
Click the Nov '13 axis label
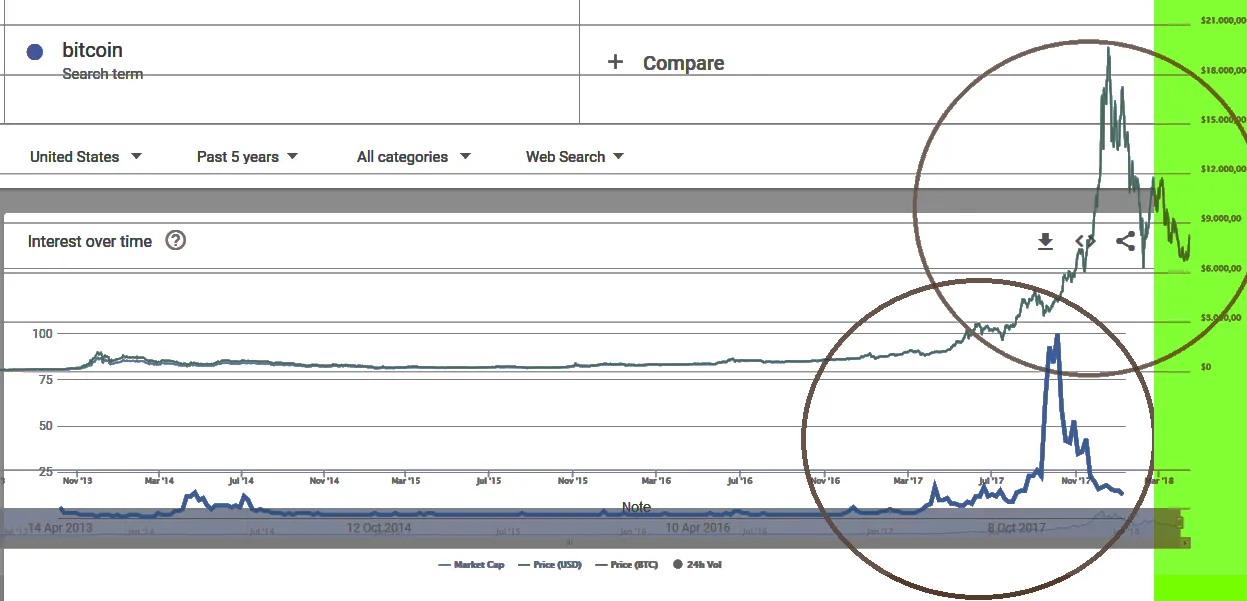pos(77,481)
